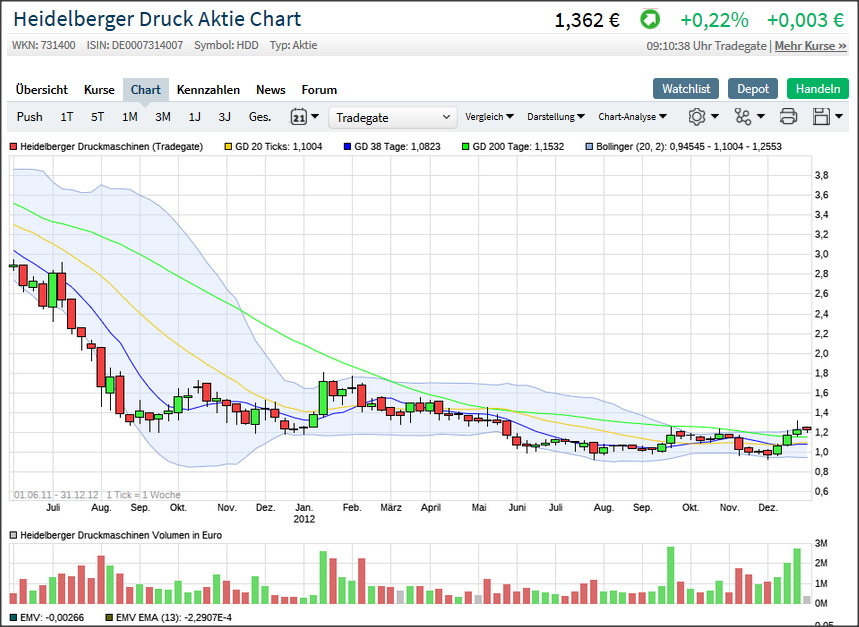Click the tallest green volume bar in late September

click(671, 575)
